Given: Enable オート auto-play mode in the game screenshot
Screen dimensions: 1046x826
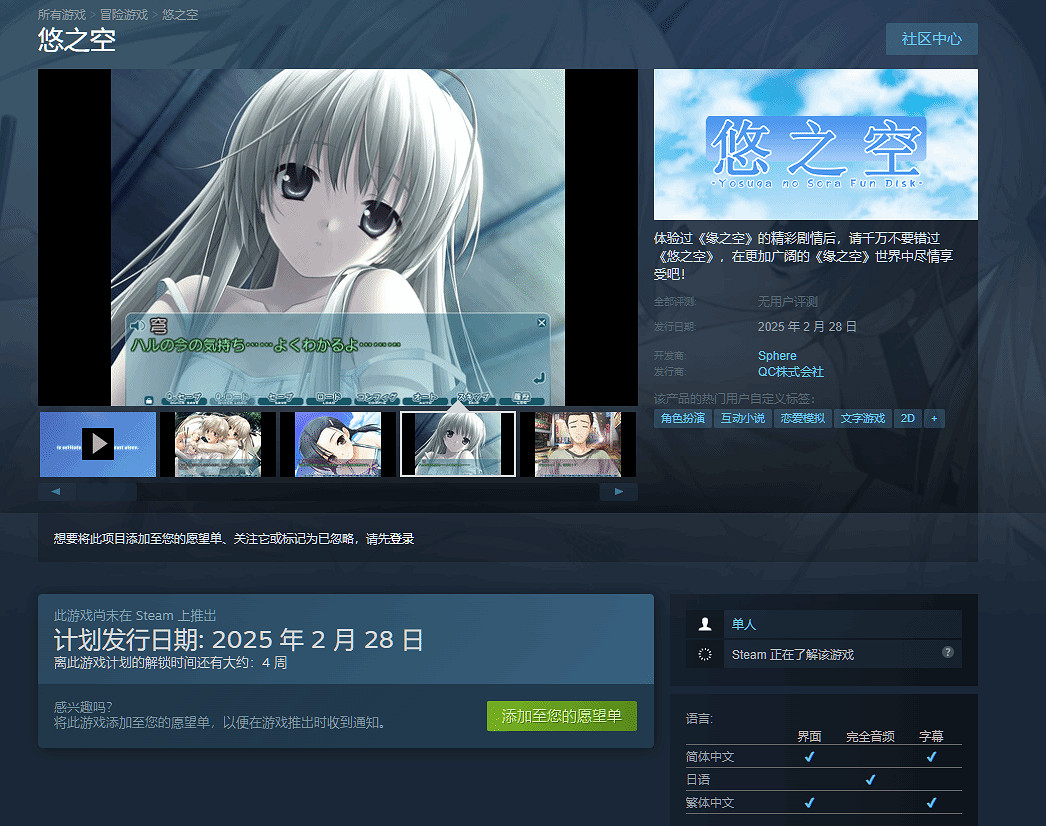Looking at the screenshot, I should click(x=427, y=399).
